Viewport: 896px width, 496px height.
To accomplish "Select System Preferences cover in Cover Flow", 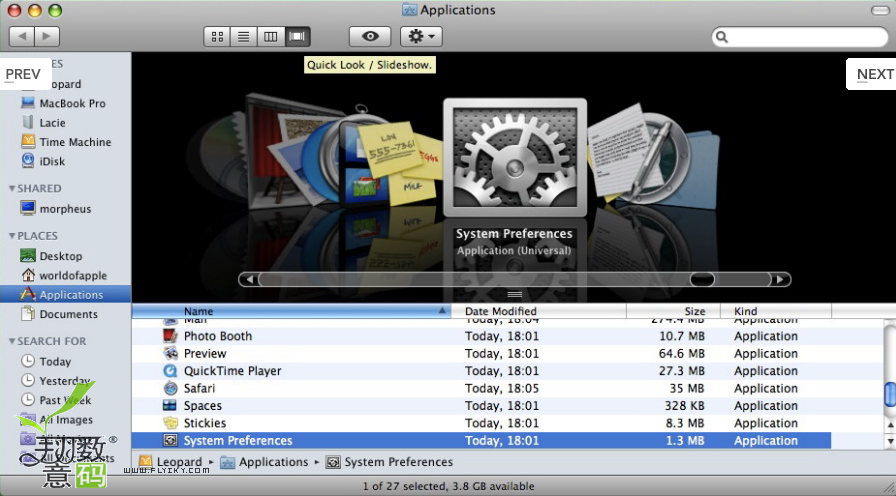I will [x=515, y=157].
